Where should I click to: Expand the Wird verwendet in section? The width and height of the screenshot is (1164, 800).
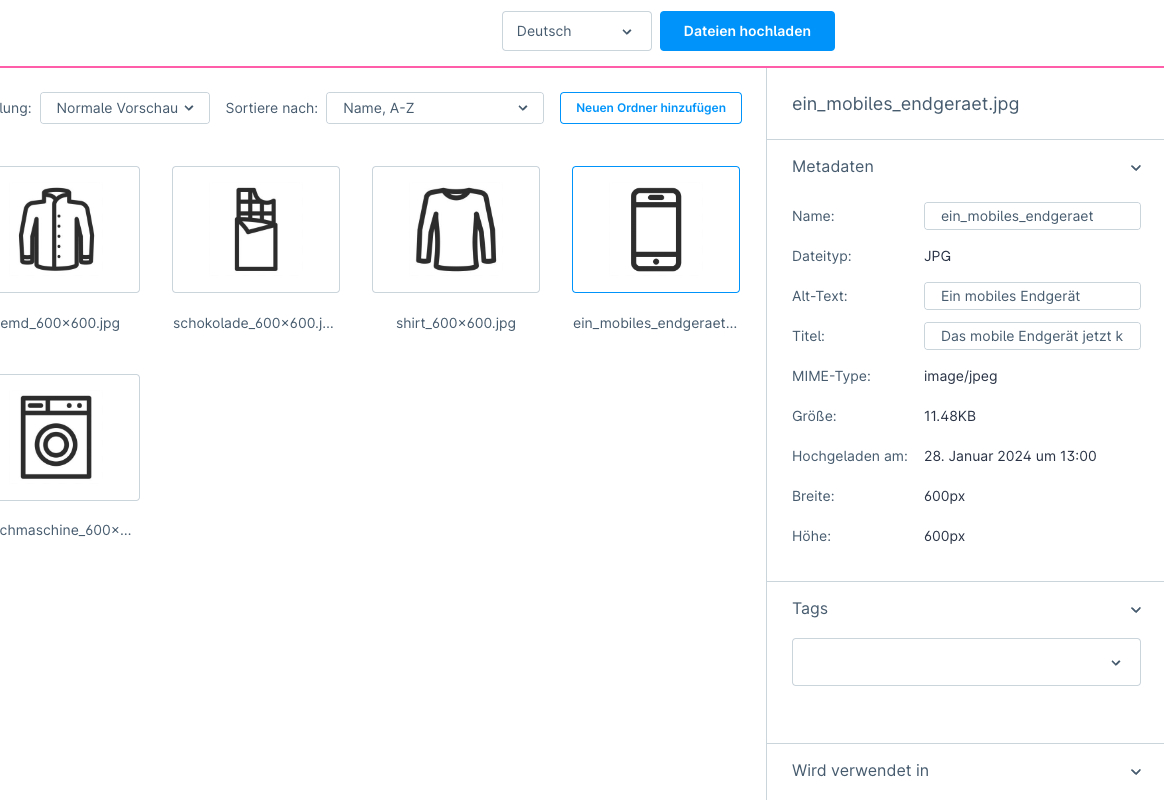1135,772
